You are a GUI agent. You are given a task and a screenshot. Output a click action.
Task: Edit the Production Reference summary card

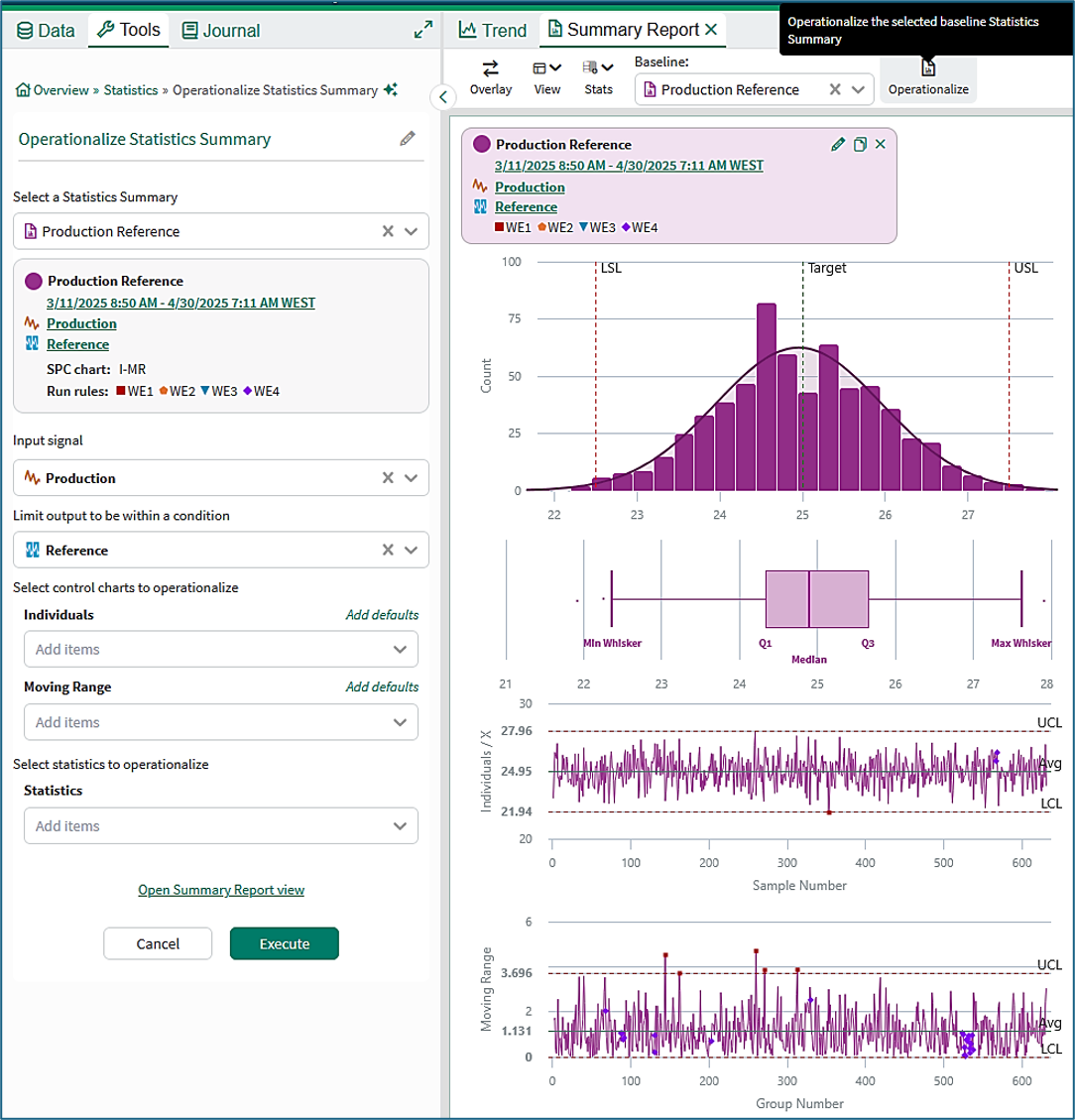pos(838,144)
